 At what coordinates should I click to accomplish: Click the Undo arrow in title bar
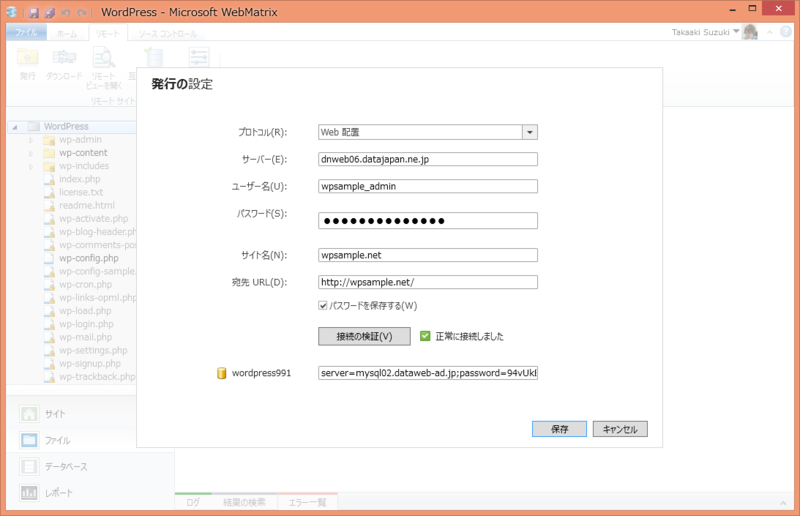[66, 13]
